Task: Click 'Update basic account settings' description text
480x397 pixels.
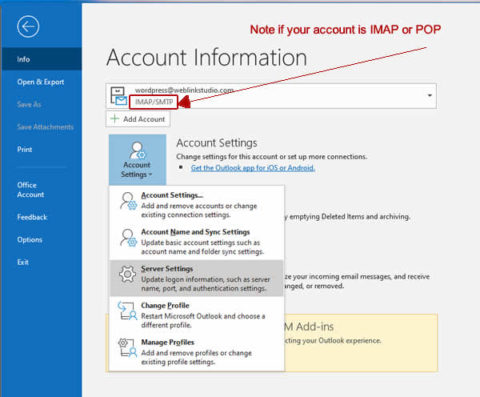Action: (x=202, y=247)
